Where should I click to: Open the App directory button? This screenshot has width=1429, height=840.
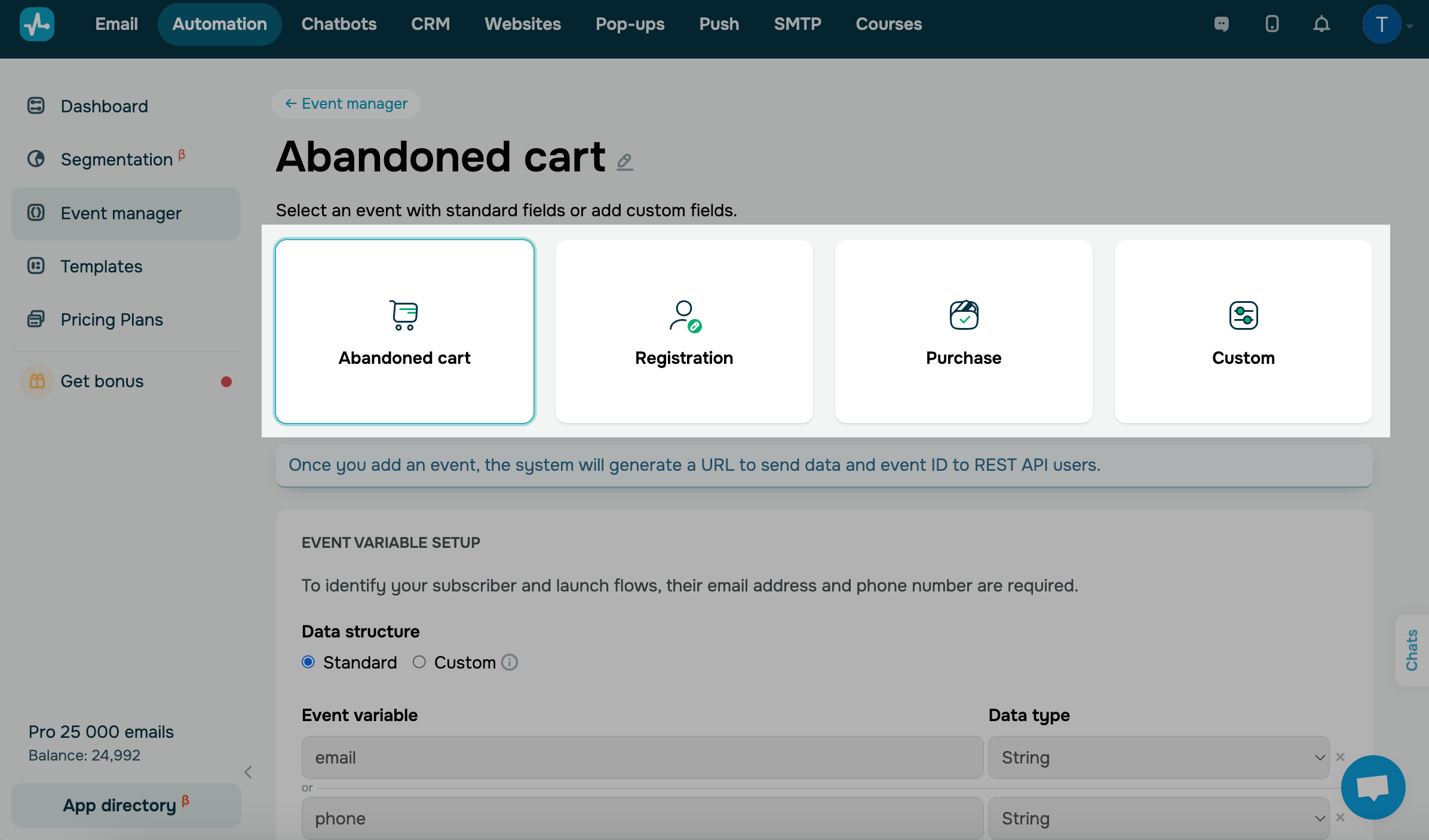[x=125, y=805]
